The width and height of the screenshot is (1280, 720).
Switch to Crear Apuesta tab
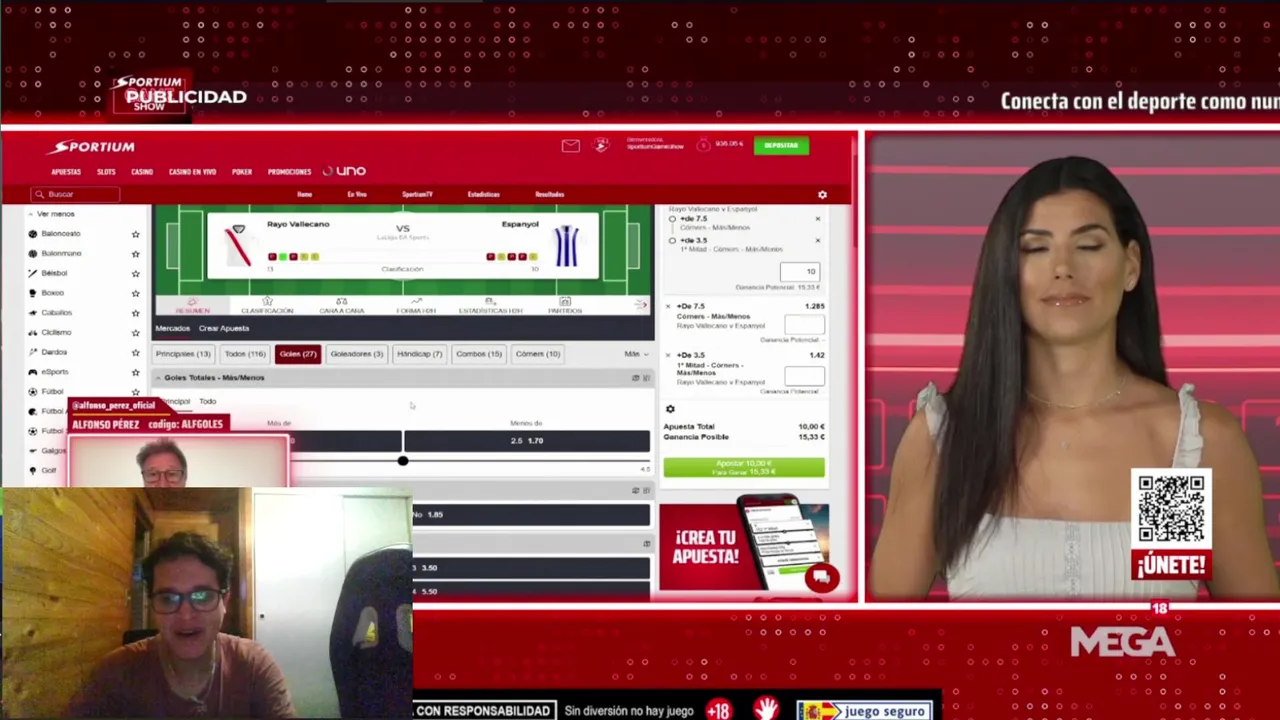(x=224, y=328)
